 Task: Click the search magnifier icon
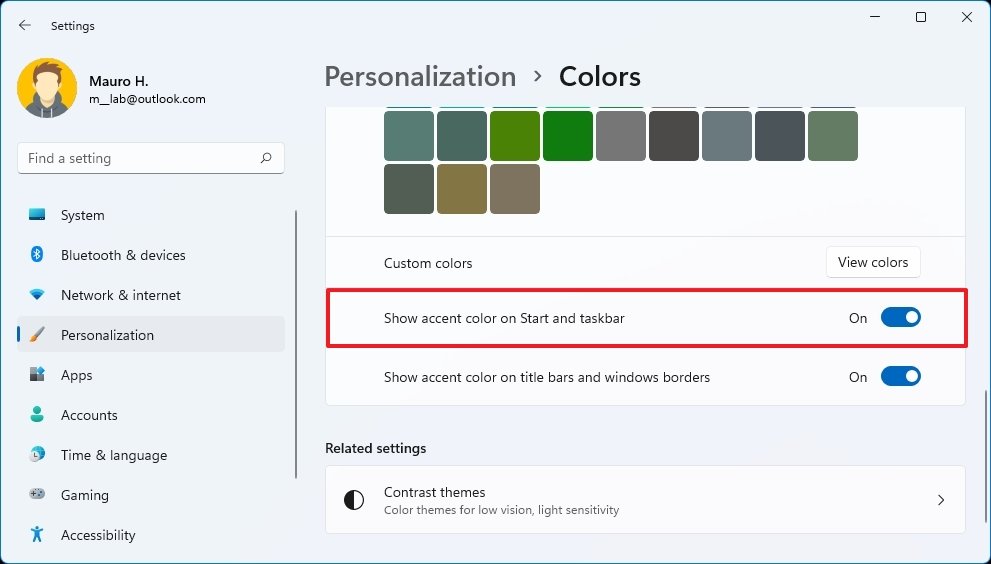266,158
